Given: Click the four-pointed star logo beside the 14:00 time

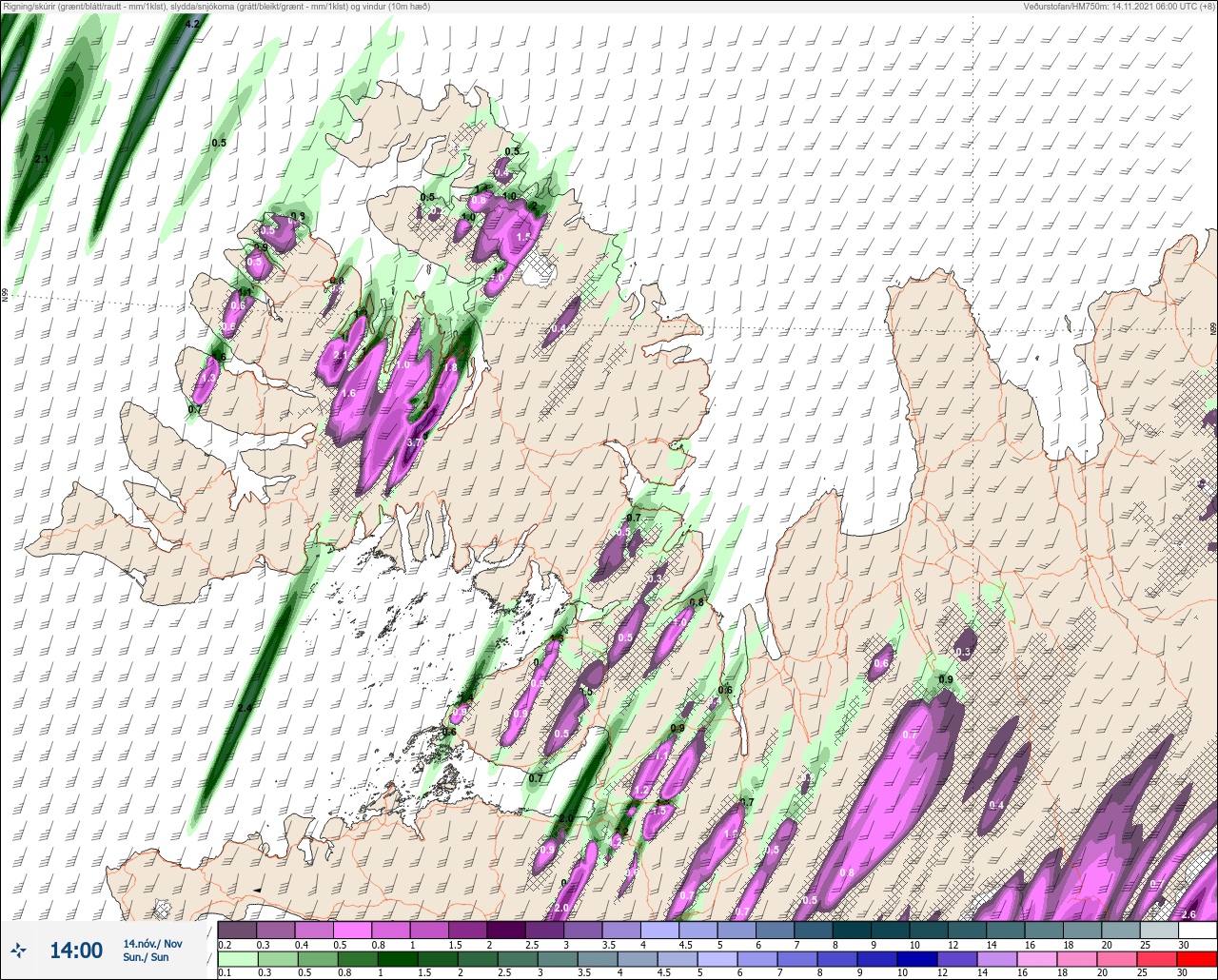Looking at the screenshot, I should 18,950.
